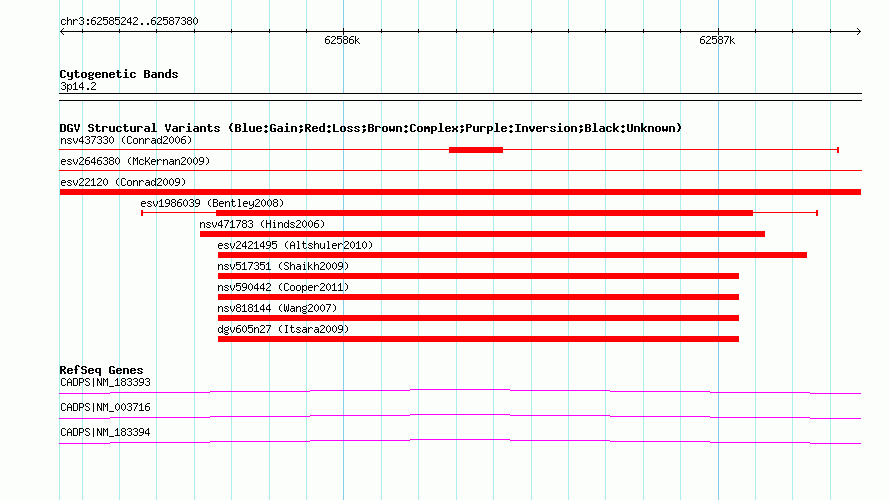Select the nsv818144 (Wang2007) variant label
The height and width of the screenshot is (500, 890).
(x=277, y=308)
